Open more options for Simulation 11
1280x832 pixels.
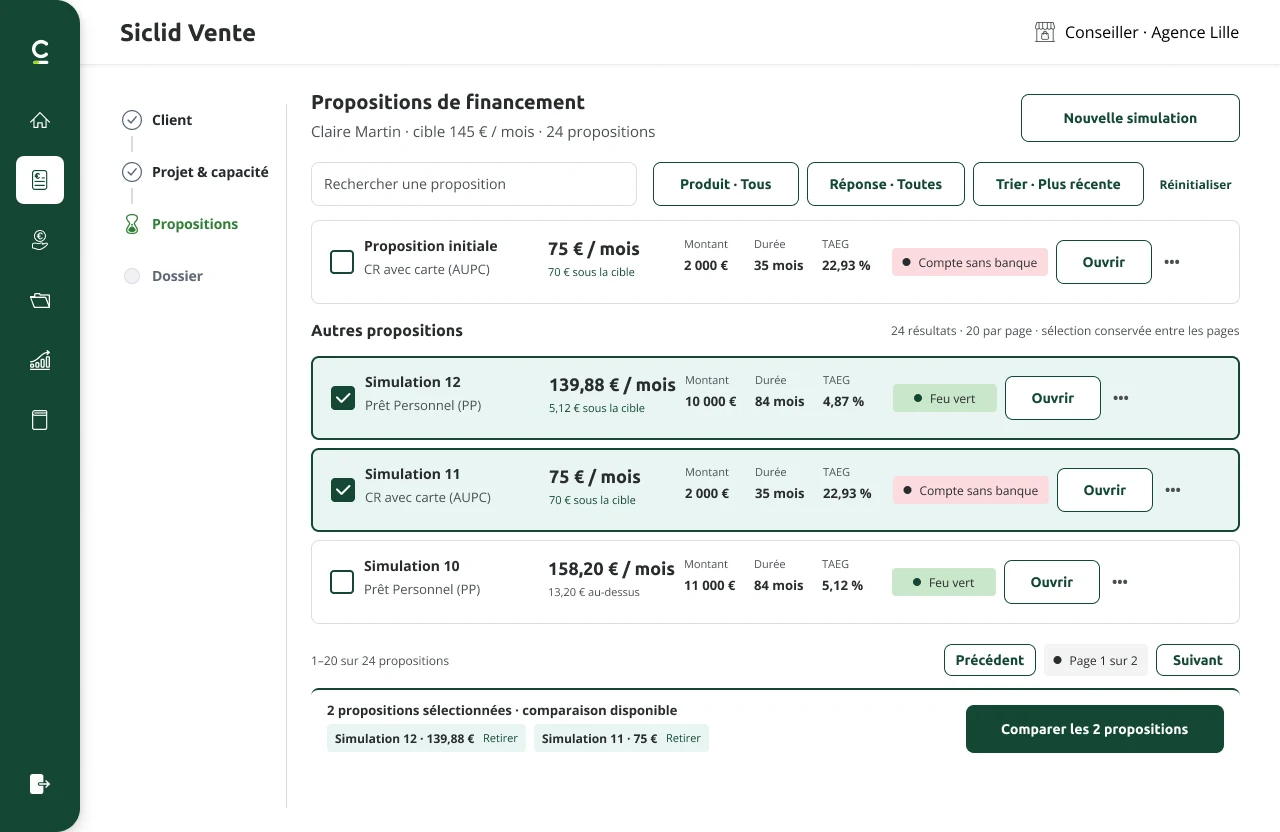(x=1173, y=490)
